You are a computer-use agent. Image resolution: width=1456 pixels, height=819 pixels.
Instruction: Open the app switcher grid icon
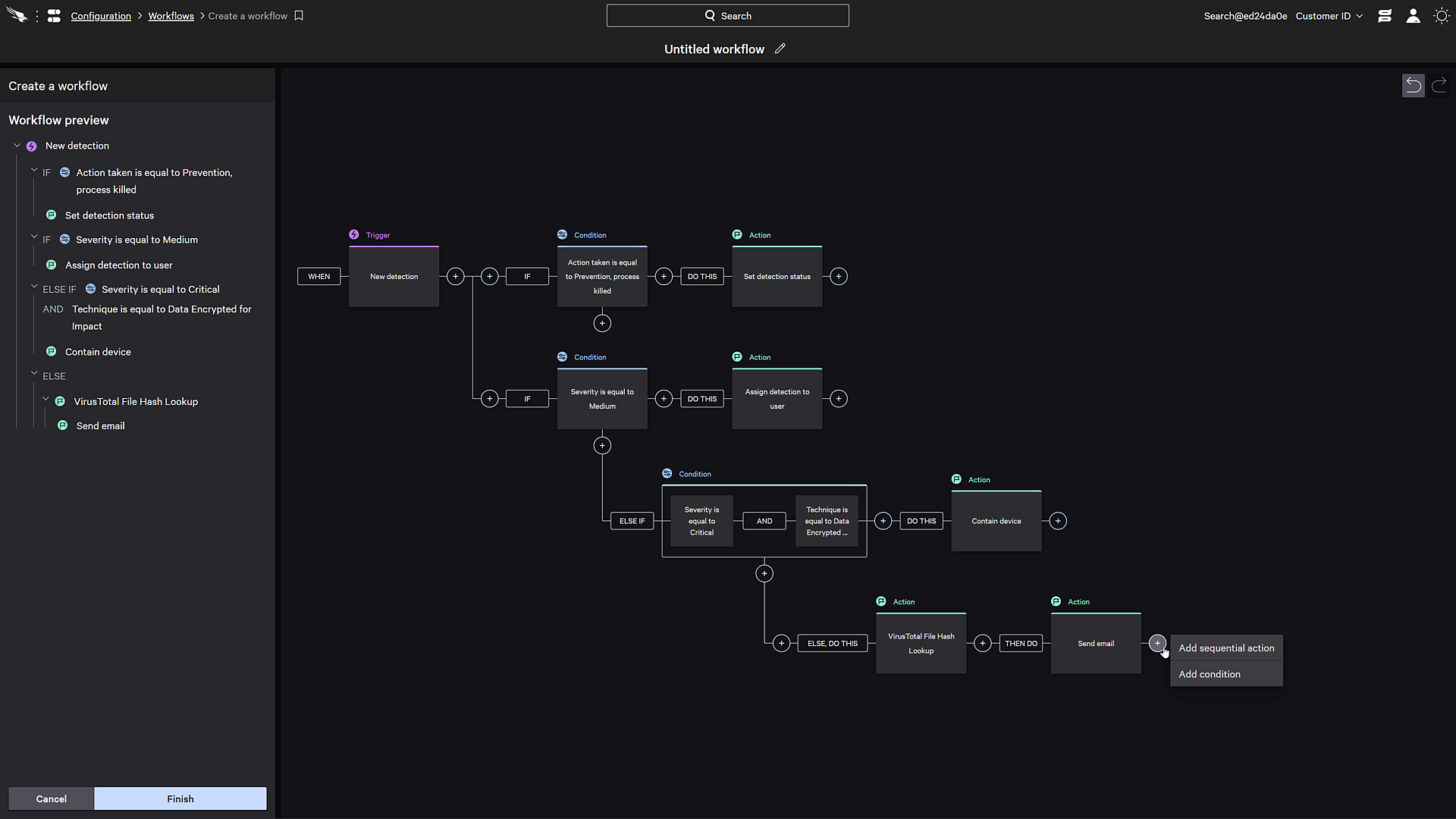click(x=54, y=15)
